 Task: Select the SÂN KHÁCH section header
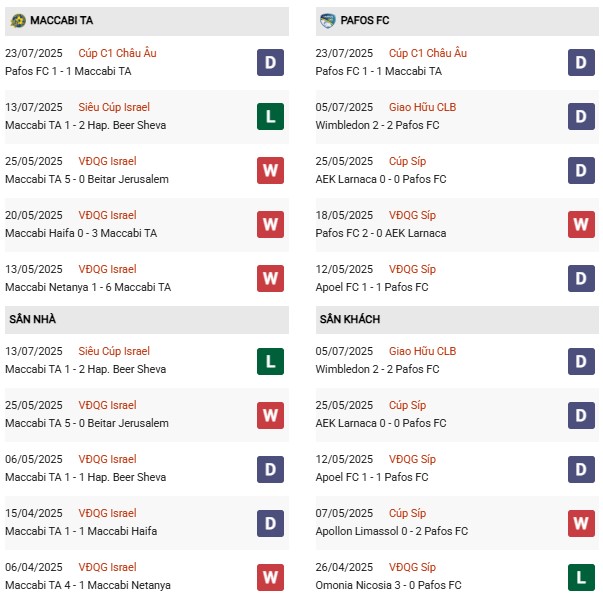[350, 319]
